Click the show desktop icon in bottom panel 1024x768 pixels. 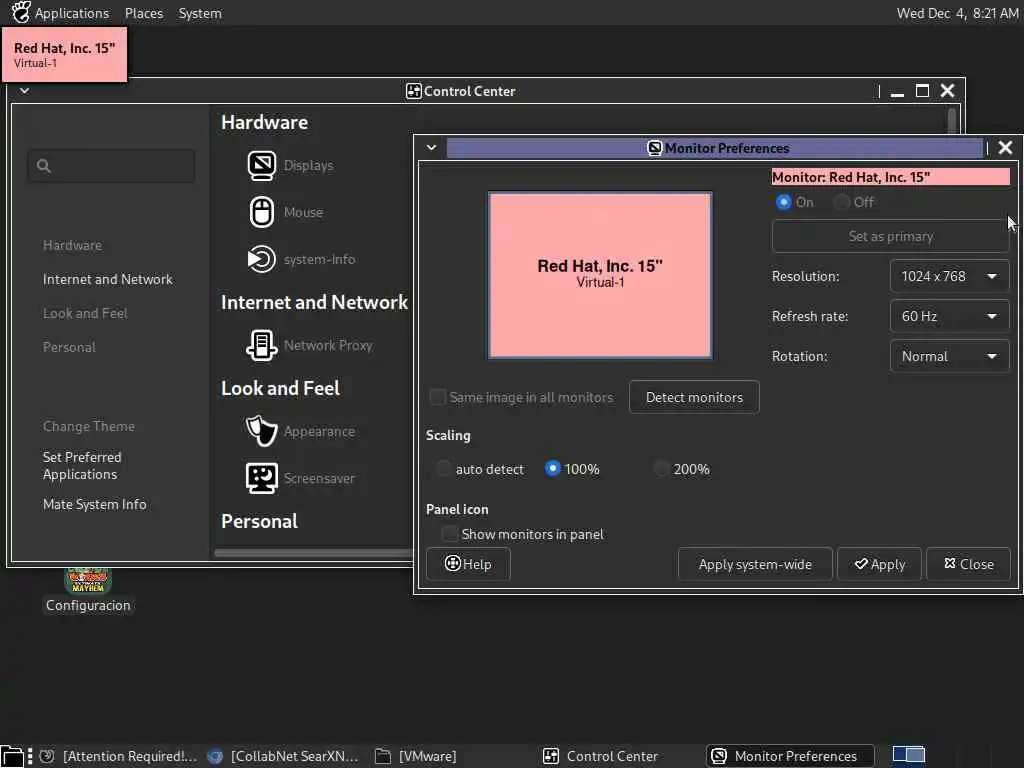click(x=12, y=756)
